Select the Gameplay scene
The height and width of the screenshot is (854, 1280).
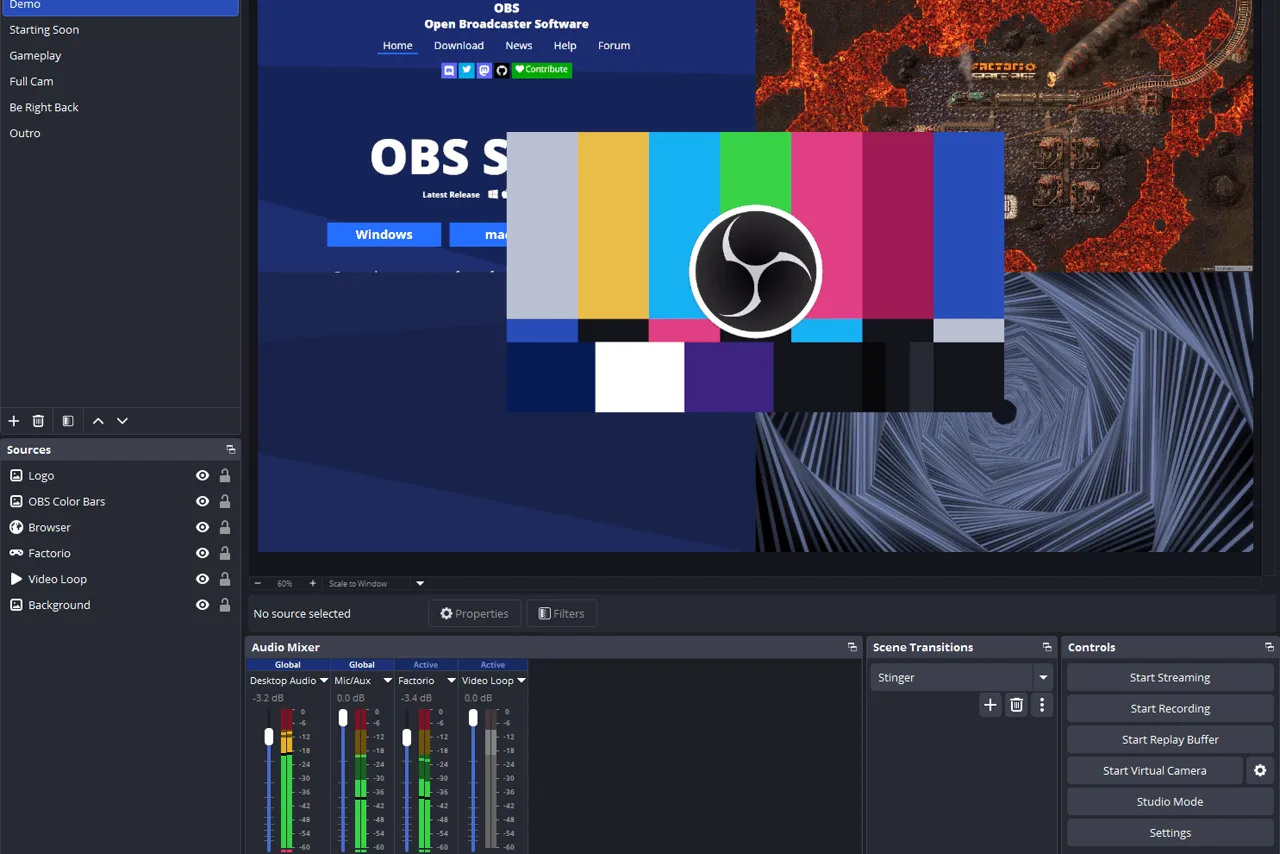click(120, 56)
